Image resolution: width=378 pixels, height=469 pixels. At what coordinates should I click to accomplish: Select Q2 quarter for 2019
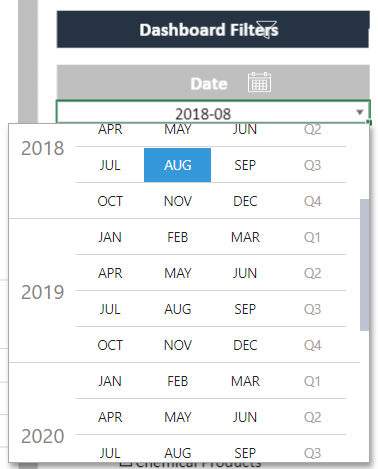coord(312,273)
